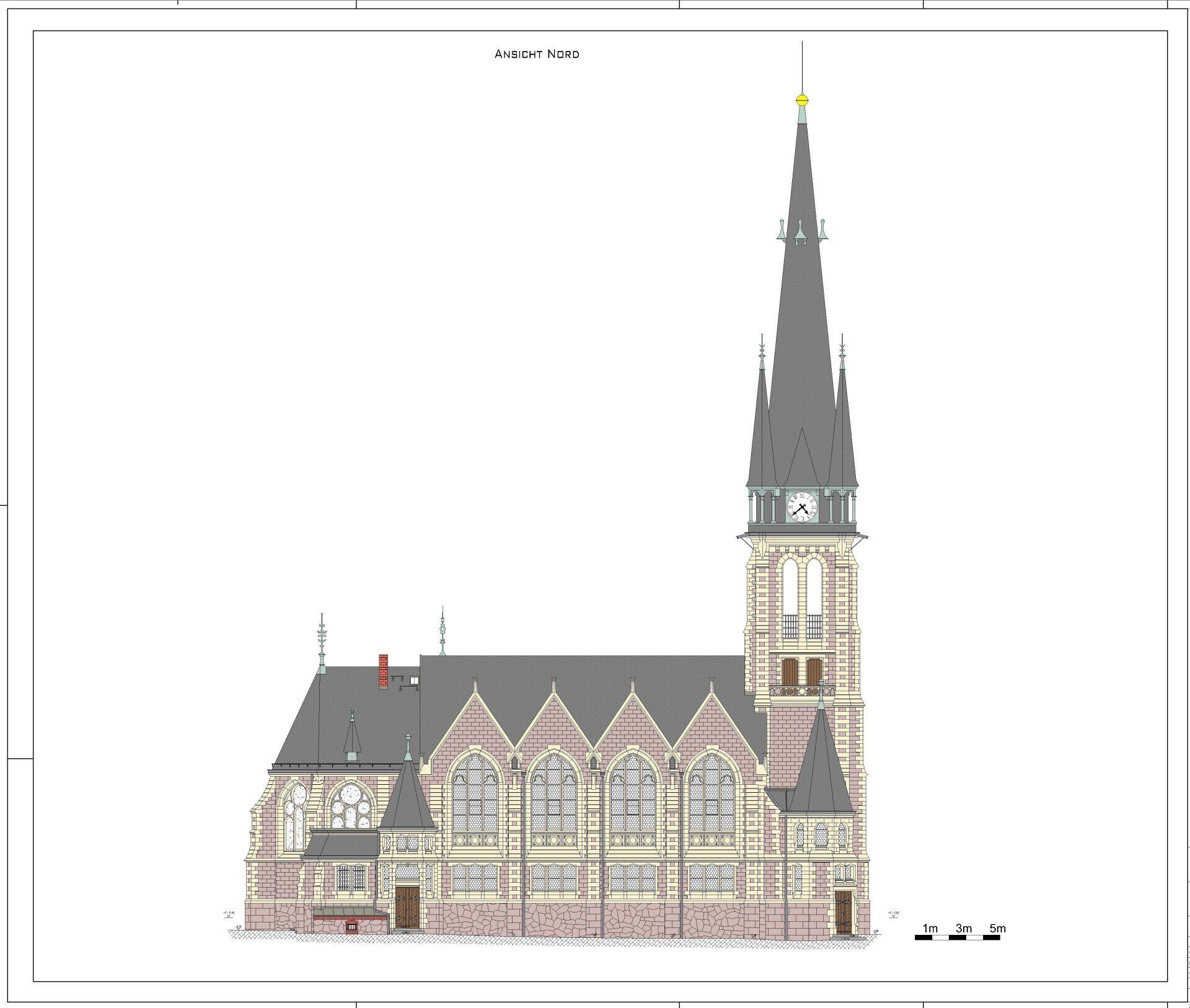Click the small red vent in stone base
This screenshot has height=1008, width=1190.
[x=351, y=927]
